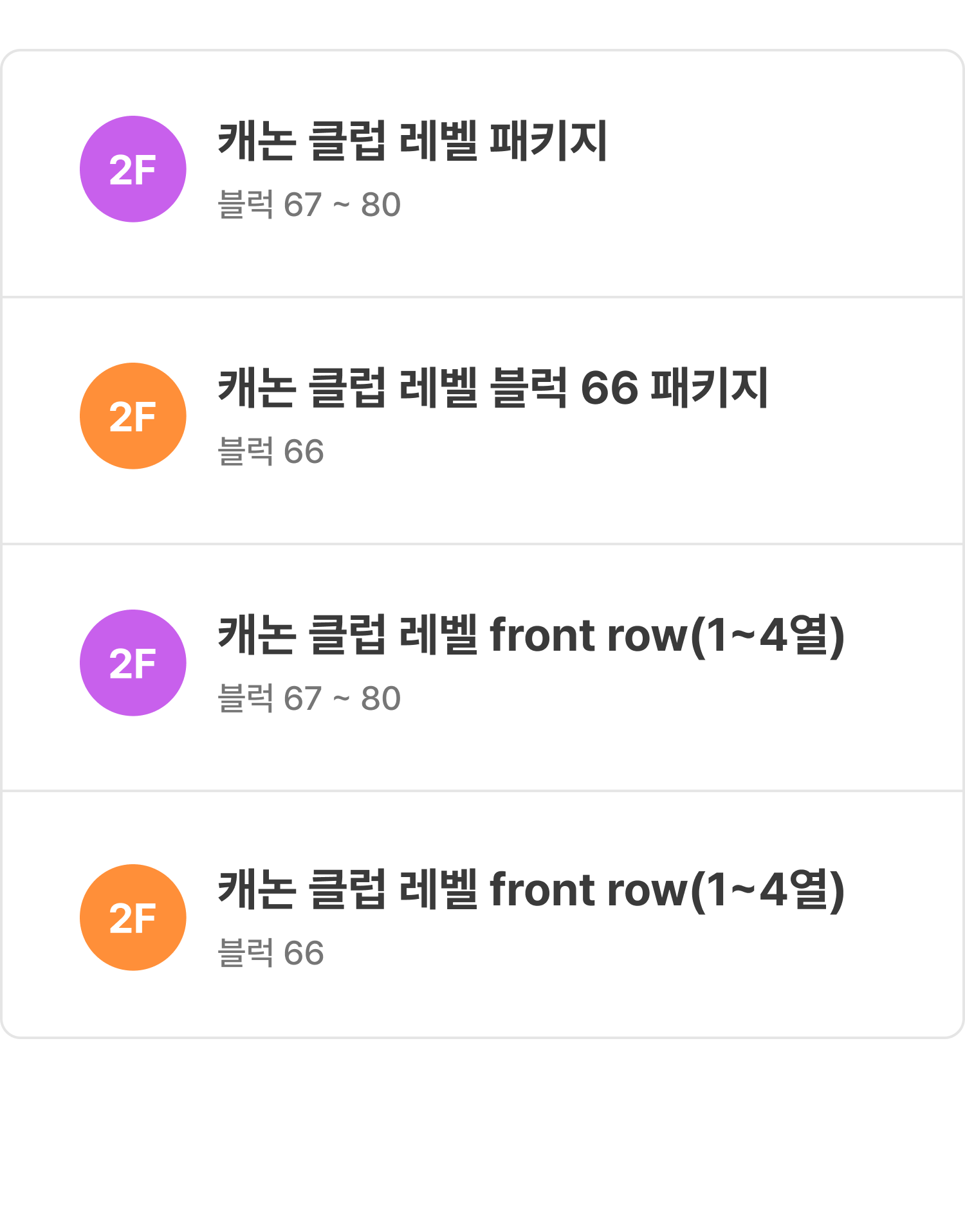Click "(1~4열)" in the purple-badge front row title
The width and height of the screenshot is (965, 1232).
coord(767,636)
